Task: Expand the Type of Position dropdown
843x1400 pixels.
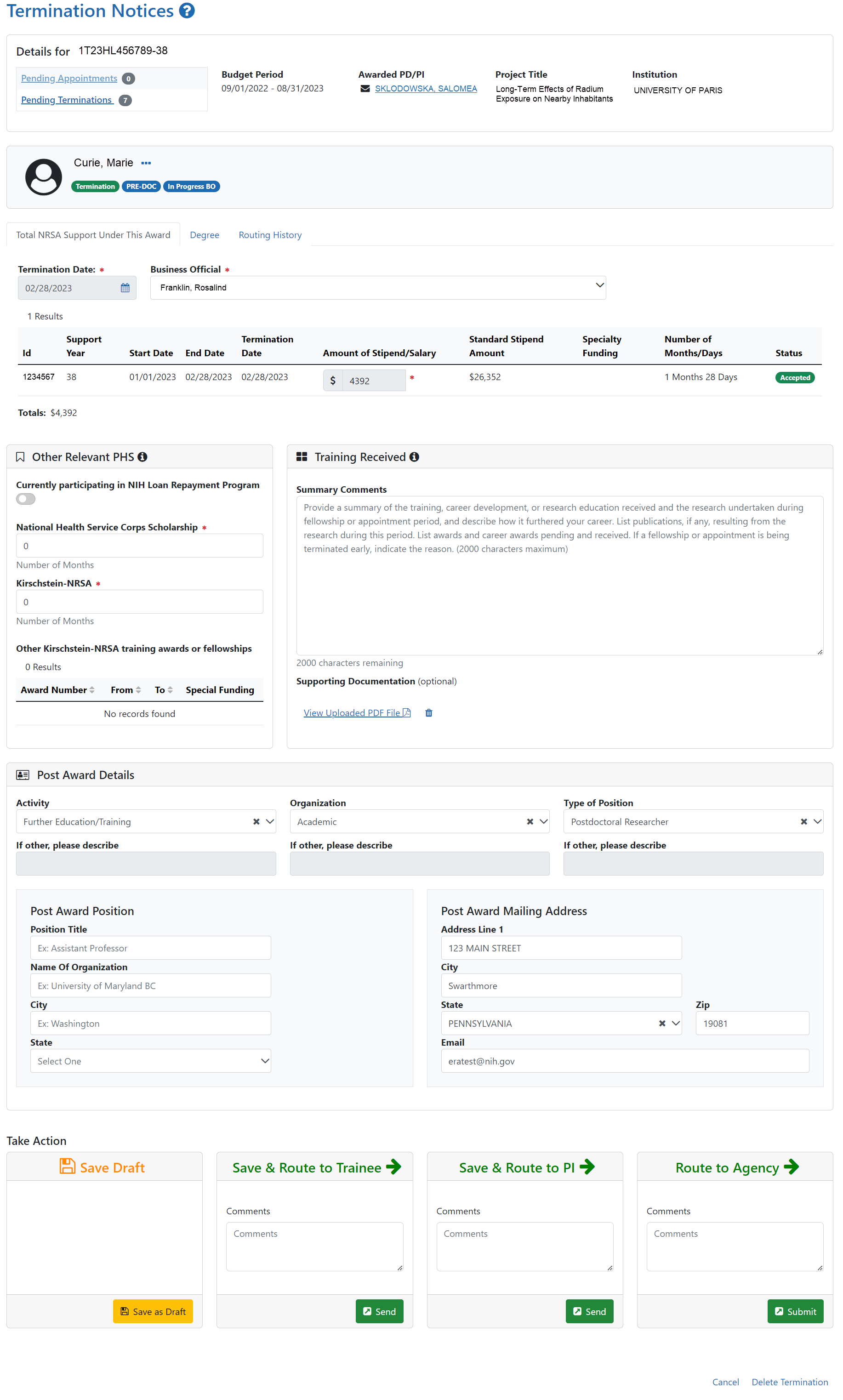Action: point(817,821)
